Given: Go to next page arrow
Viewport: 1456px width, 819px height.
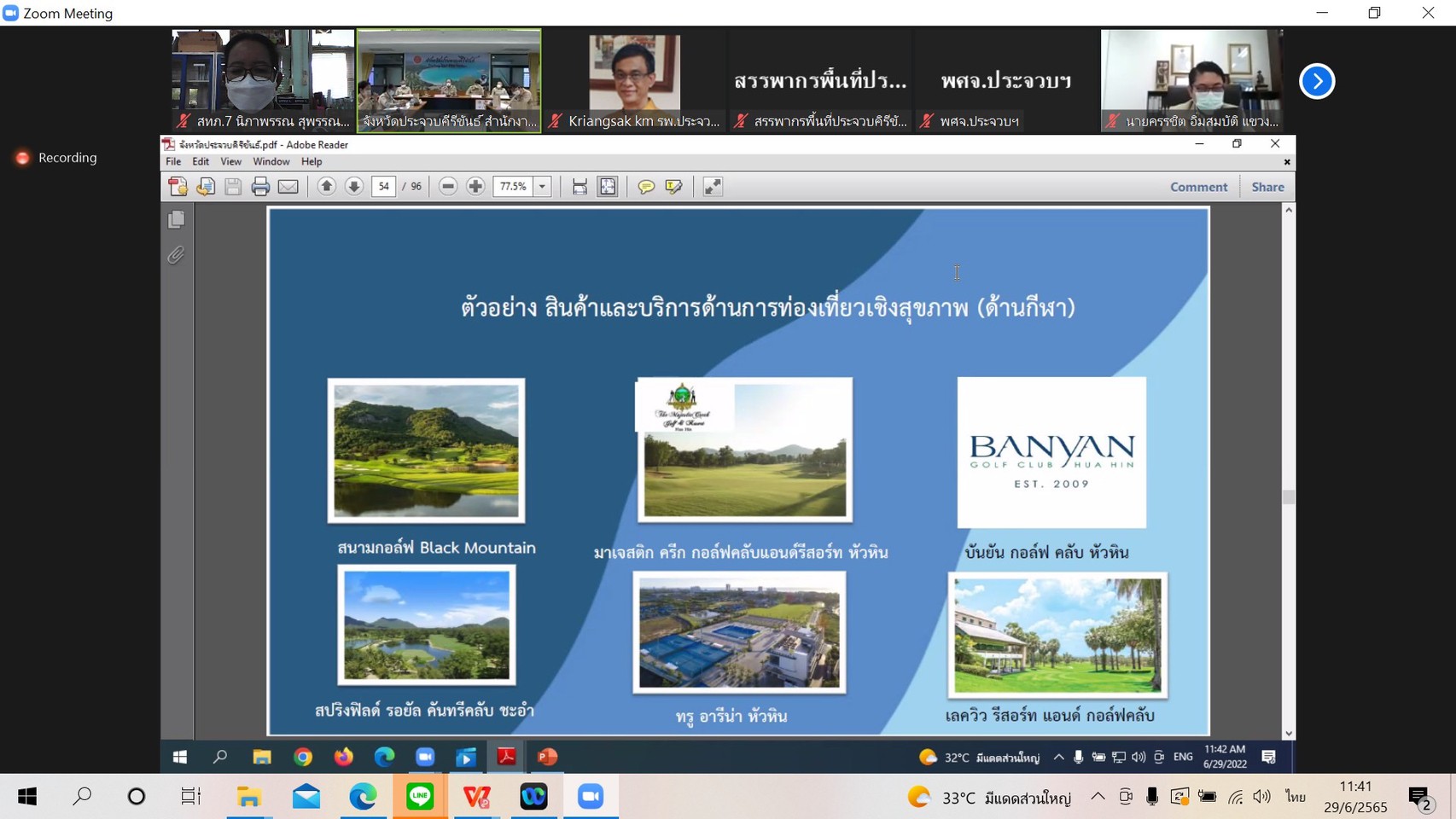Looking at the screenshot, I should (354, 187).
